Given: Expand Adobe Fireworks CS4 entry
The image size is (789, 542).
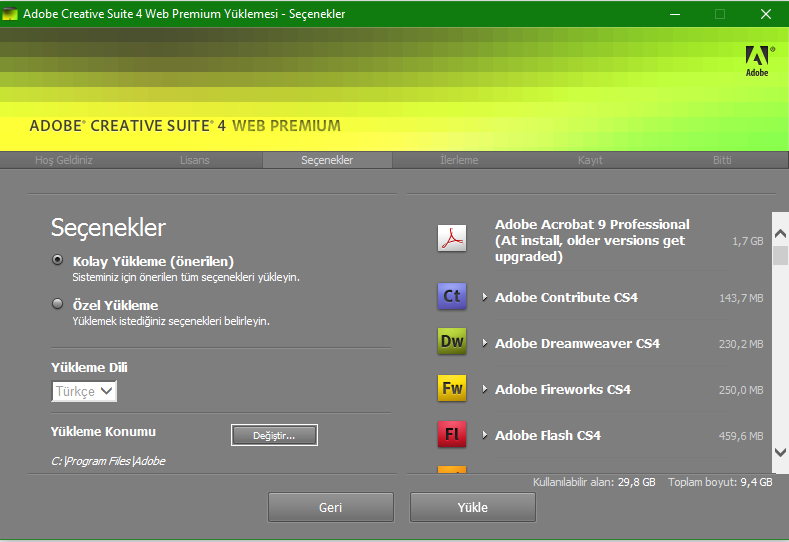Looking at the screenshot, I should (x=484, y=389).
